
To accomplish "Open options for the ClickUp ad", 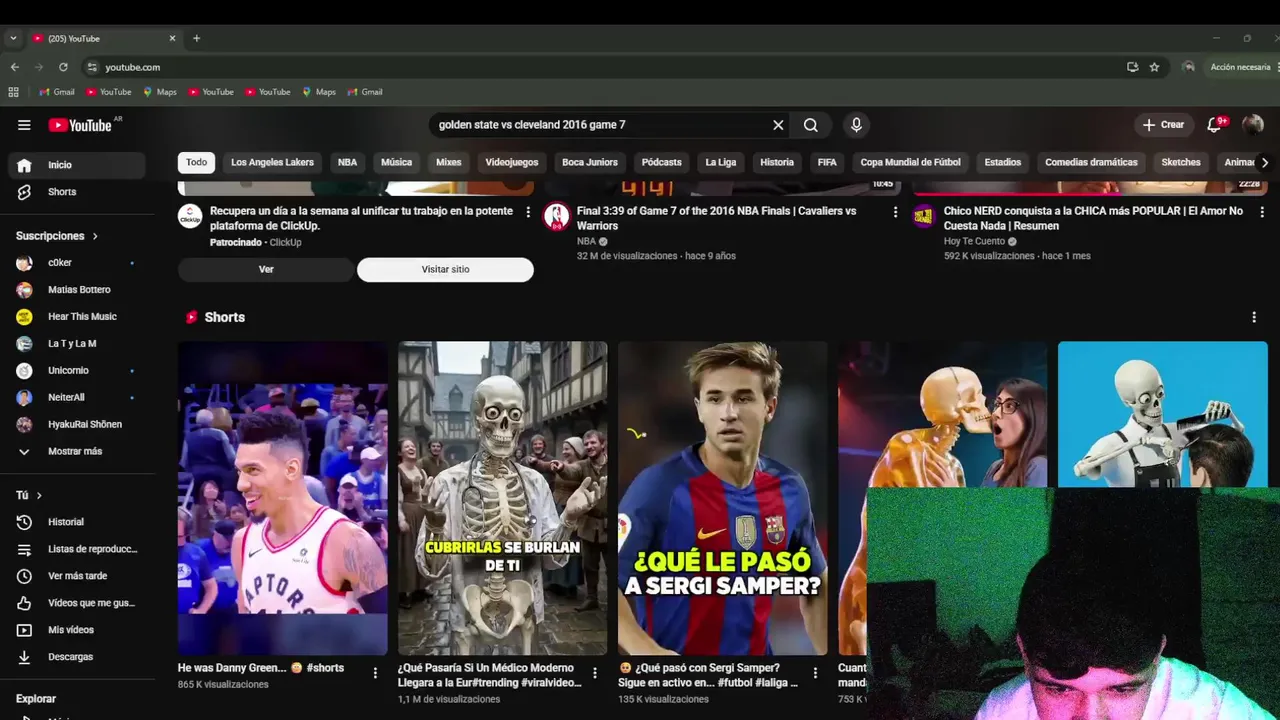I will click(528, 212).
